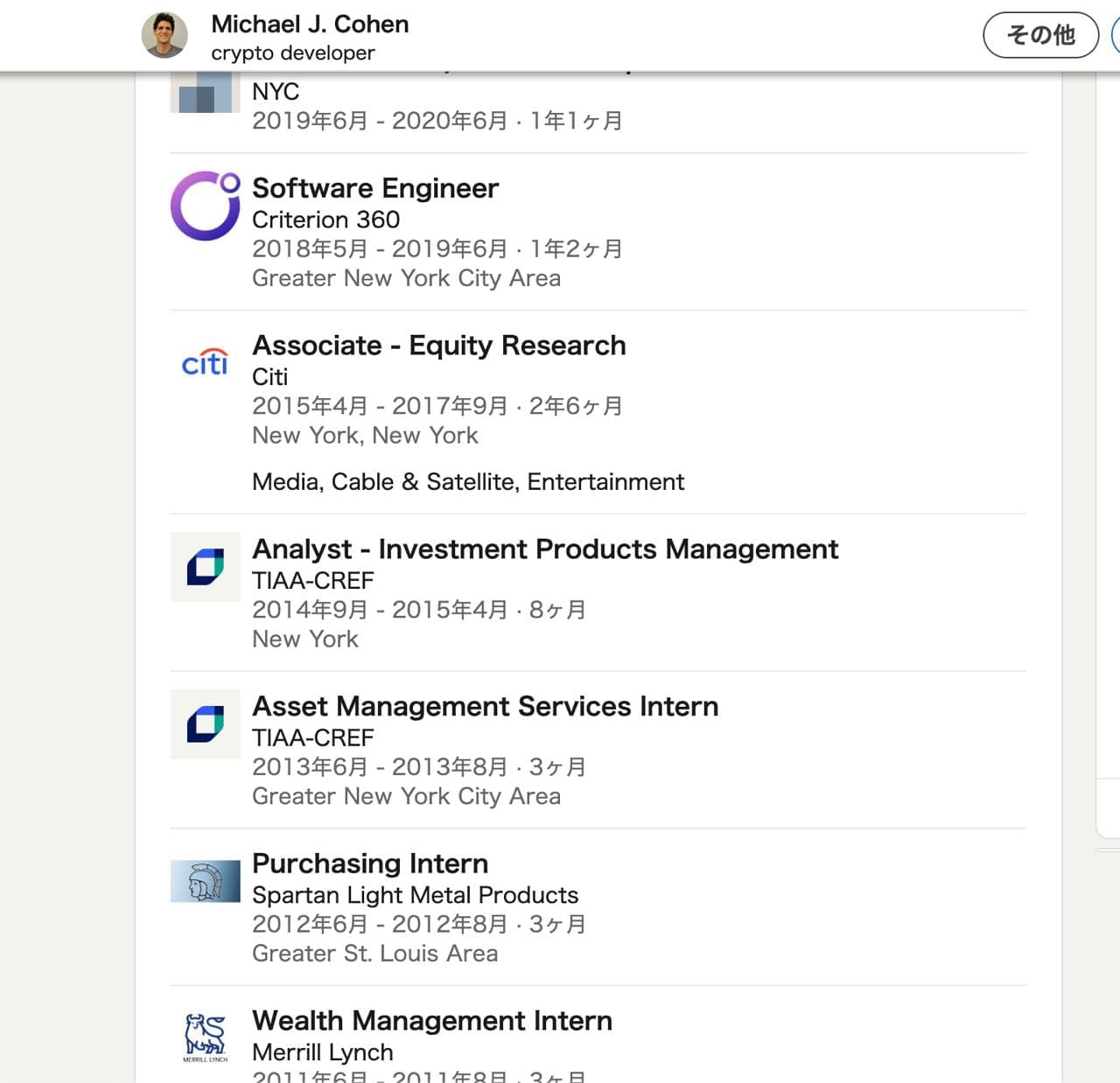This screenshot has width=1120, height=1083.
Task: Click the Merrill Lynch bull logo
Action: 205,1038
